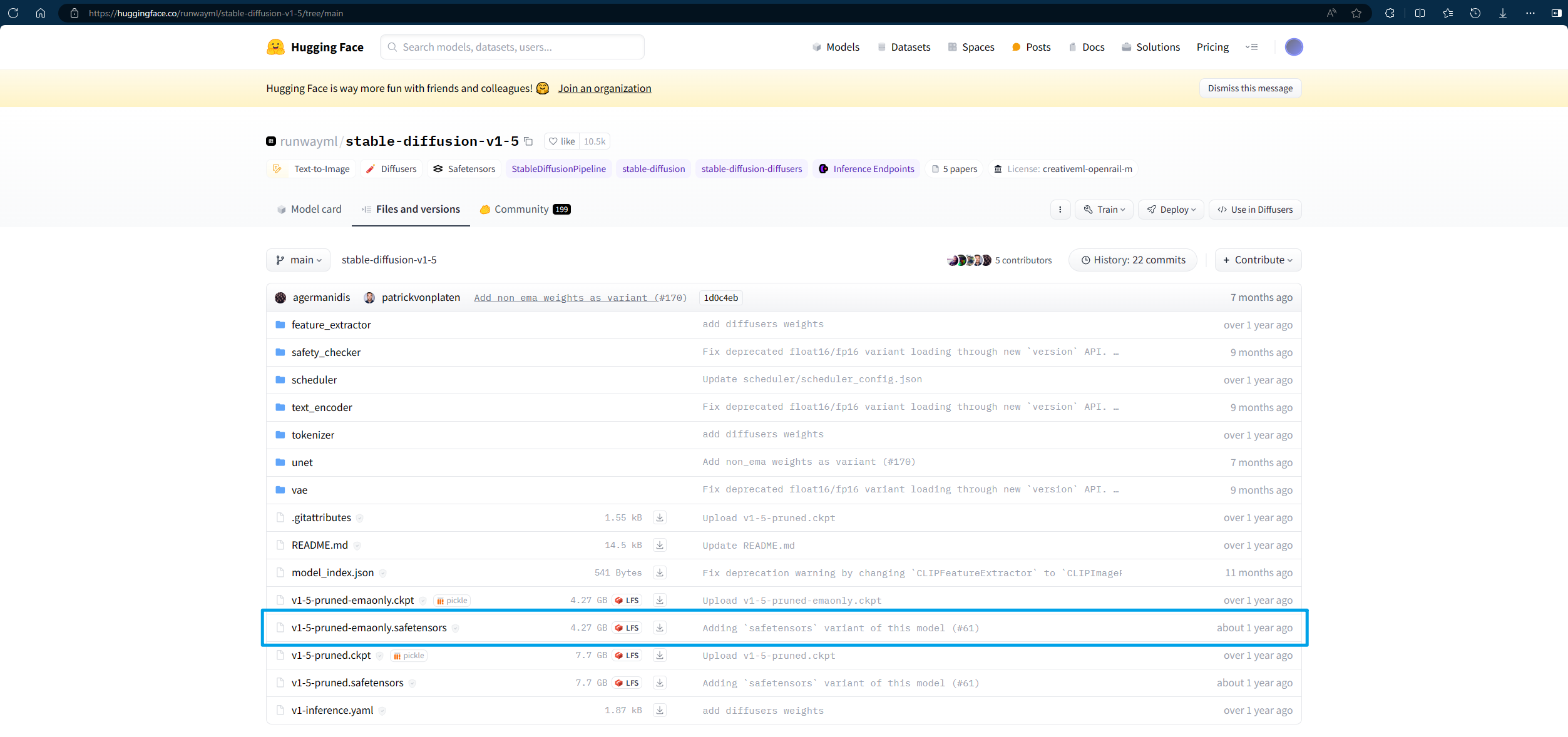
Task: Like the stable-diffusion-v1-5 model
Action: pyautogui.click(x=561, y=141)
